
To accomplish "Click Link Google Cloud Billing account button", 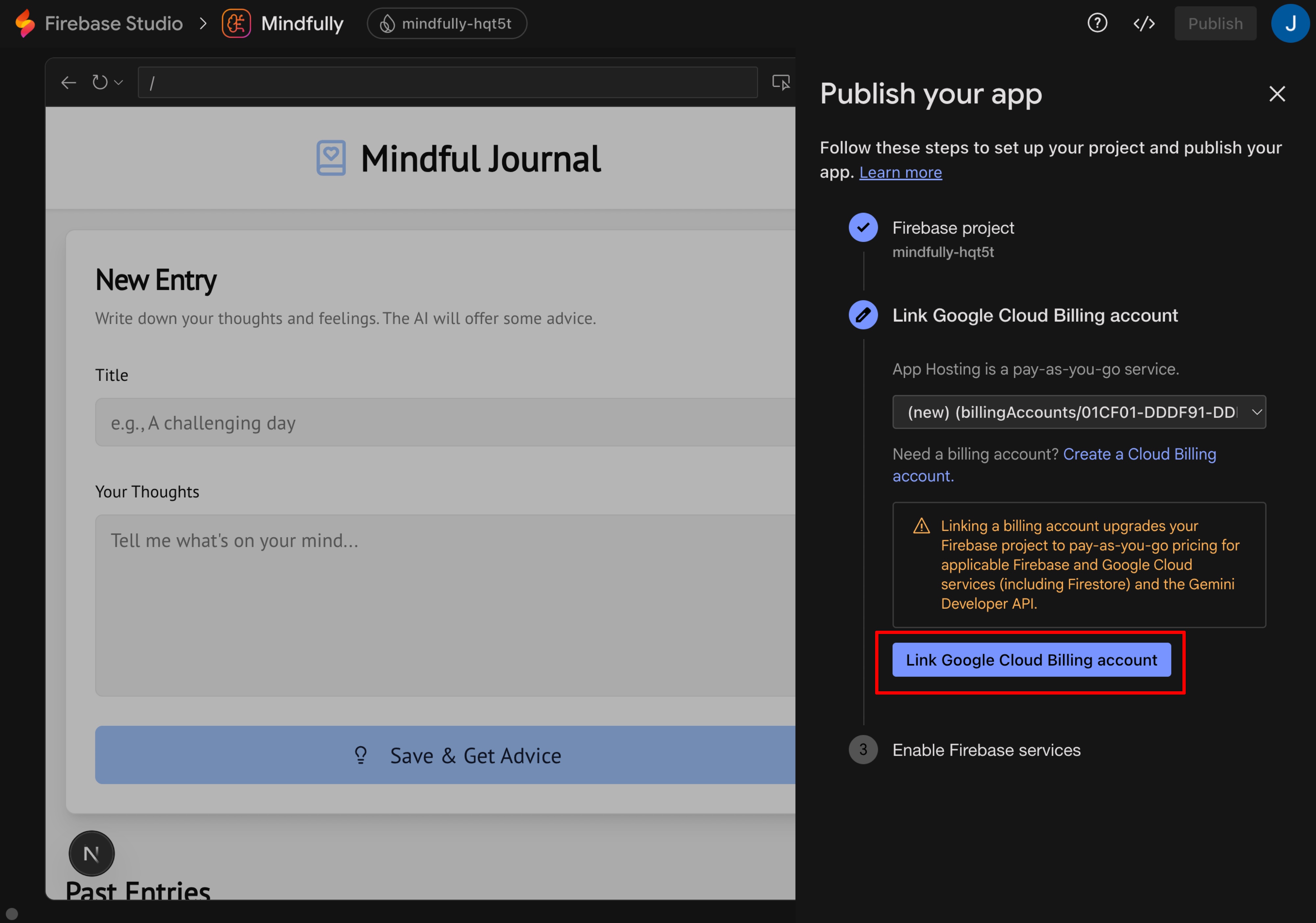I will [1031, 660].
